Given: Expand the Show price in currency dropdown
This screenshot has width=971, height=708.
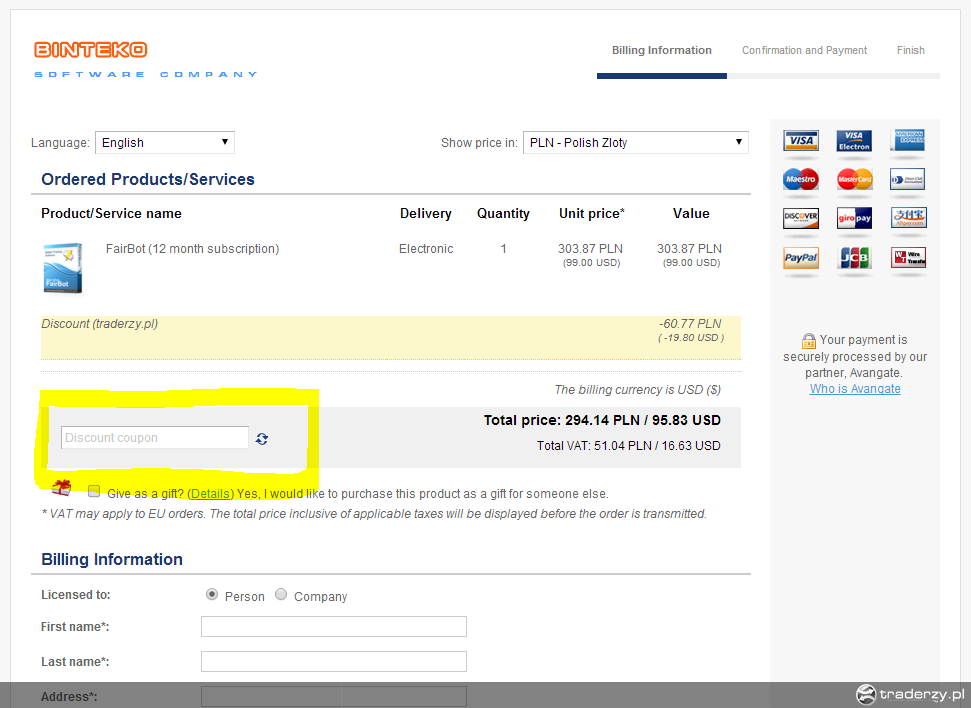Looking at the screenshot, I should tap(636, 142).
